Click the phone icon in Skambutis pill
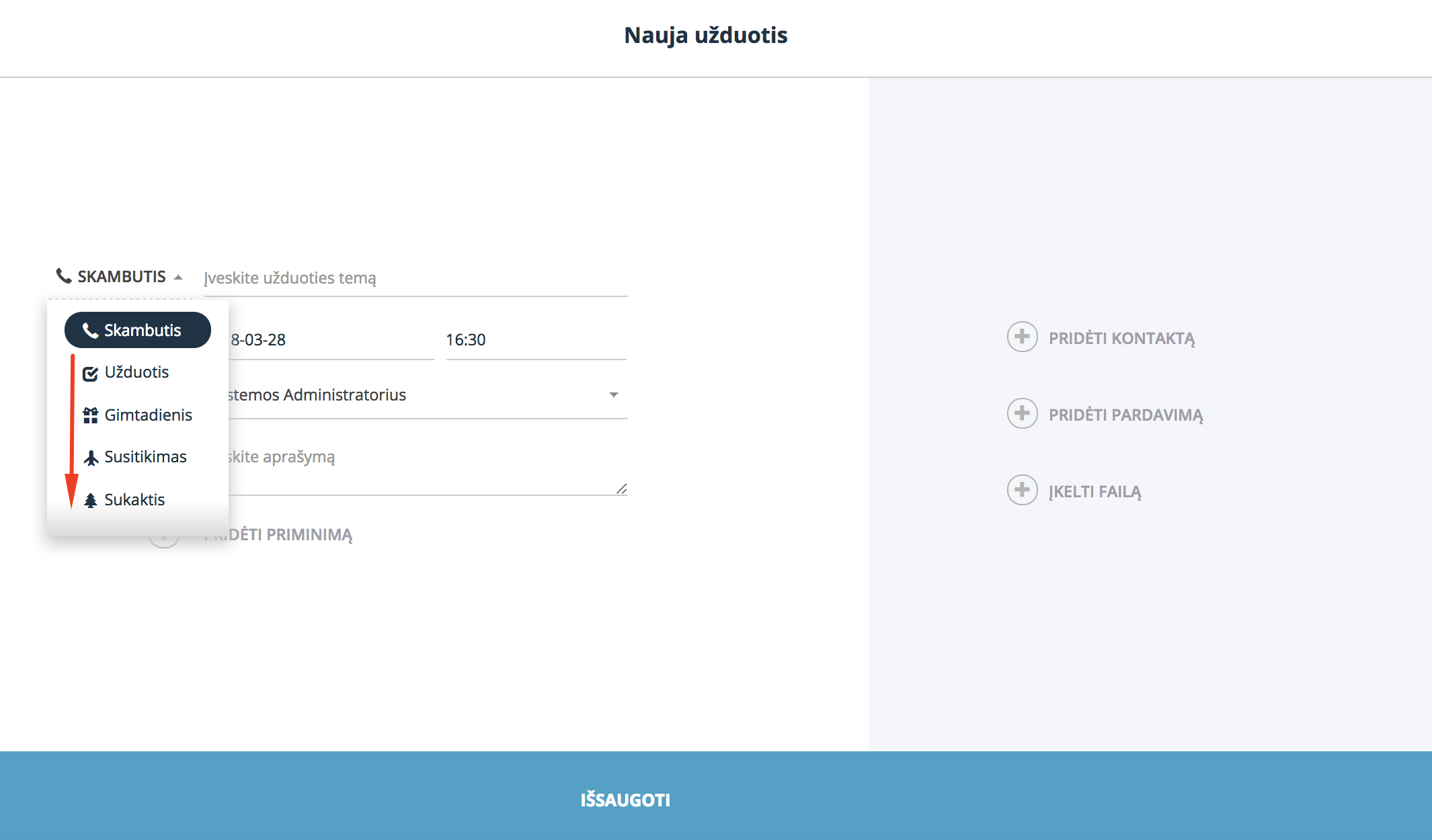Screen dimensions: 1432x840 point(90,330)
